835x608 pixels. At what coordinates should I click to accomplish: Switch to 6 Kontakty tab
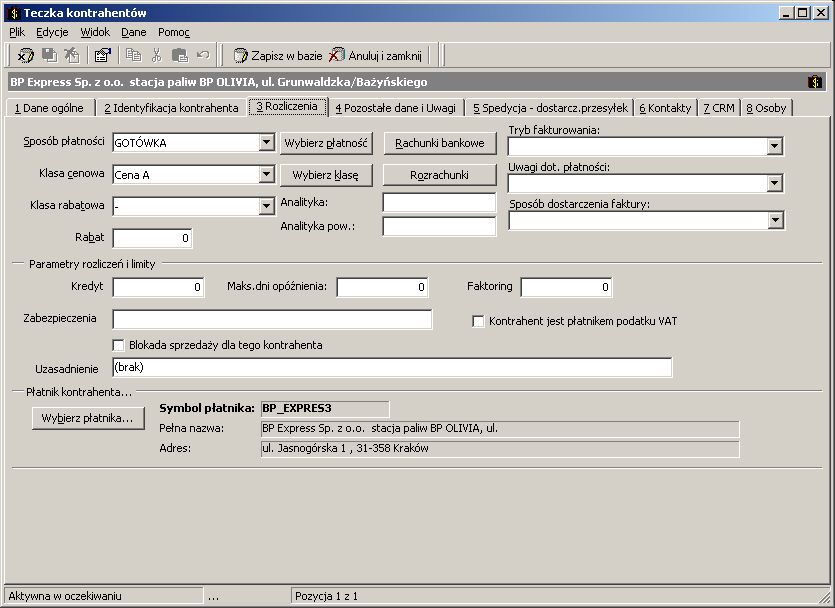tap(665, 108)
